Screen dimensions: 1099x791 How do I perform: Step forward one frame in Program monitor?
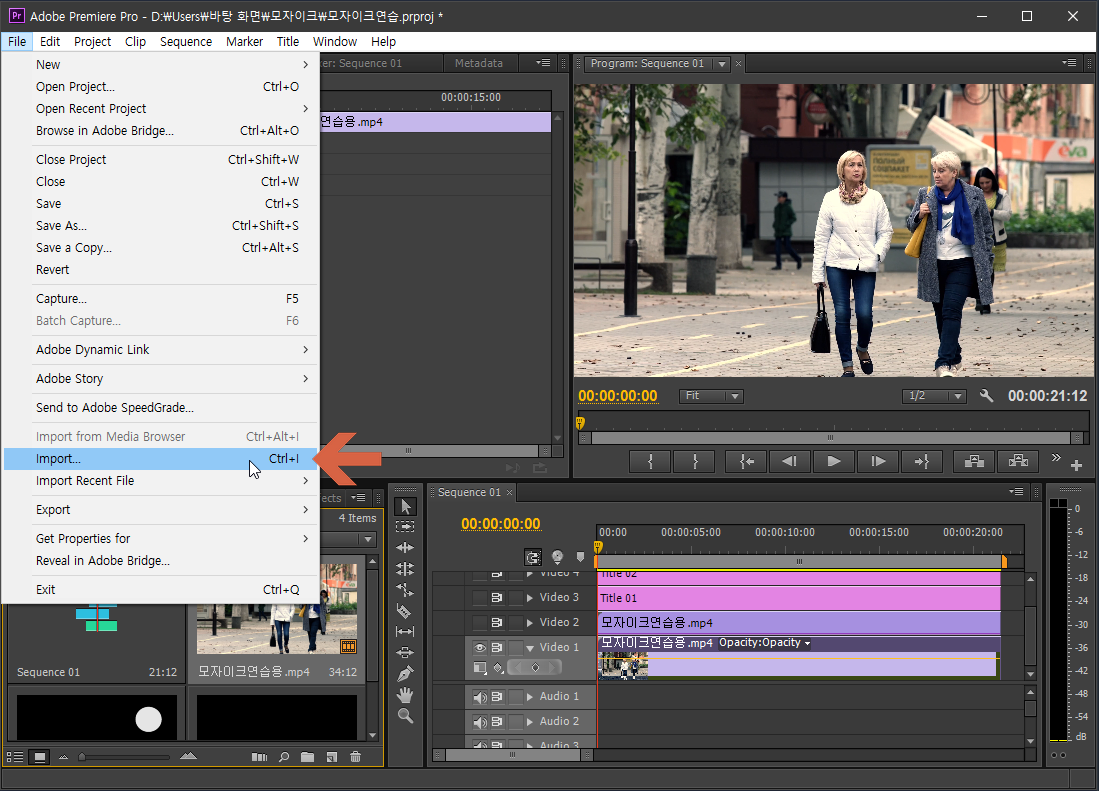[878, 461]
